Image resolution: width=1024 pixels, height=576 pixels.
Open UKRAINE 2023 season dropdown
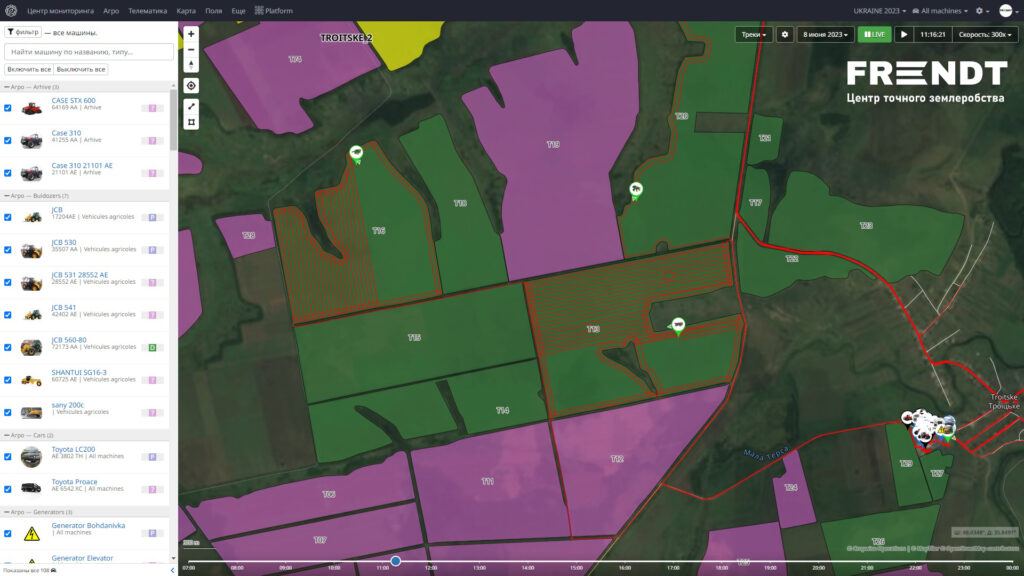pos(879,10)
